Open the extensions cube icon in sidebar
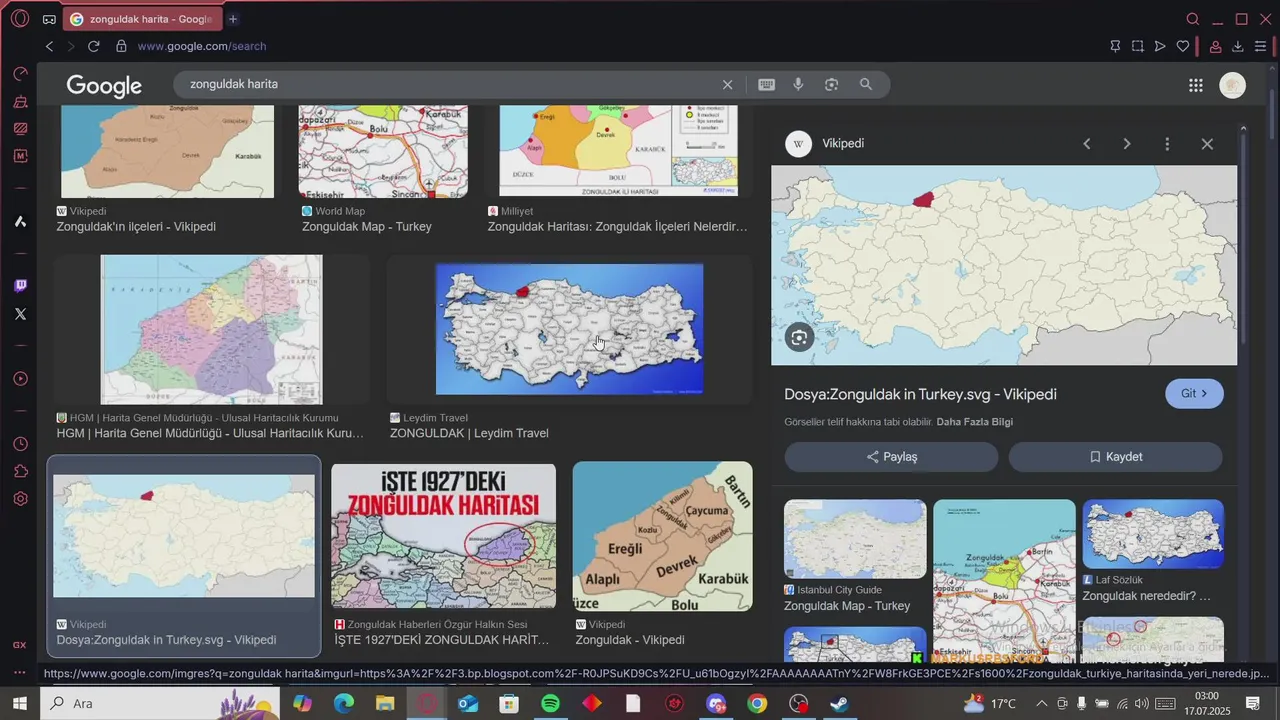 (20, 471)
